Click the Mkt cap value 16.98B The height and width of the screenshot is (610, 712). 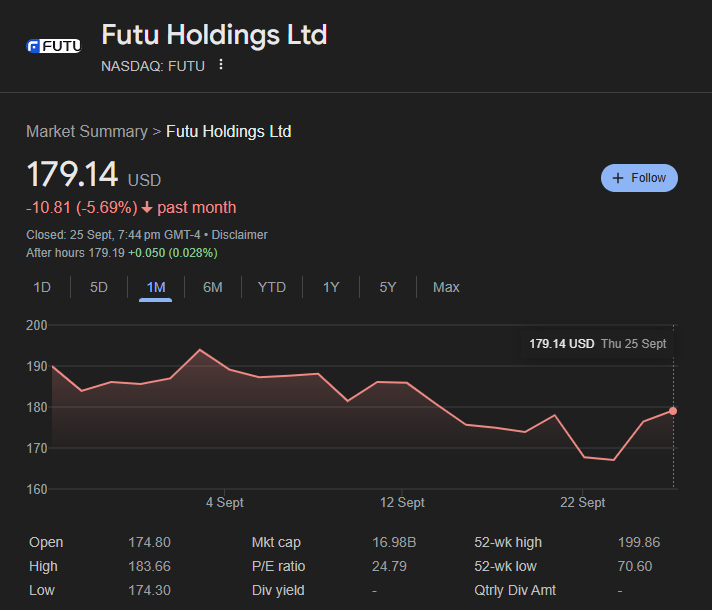tap(394, 542)
